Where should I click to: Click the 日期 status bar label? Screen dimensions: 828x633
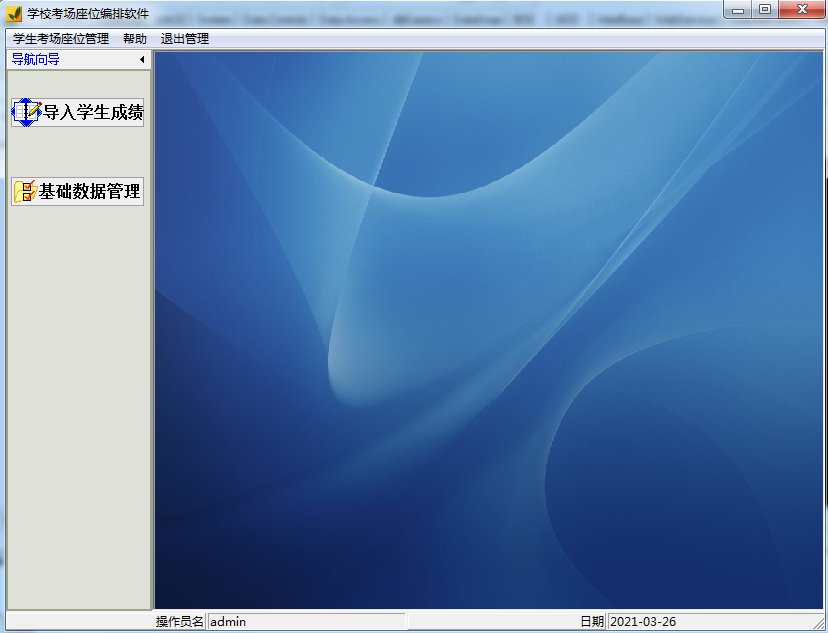(592, 621)
